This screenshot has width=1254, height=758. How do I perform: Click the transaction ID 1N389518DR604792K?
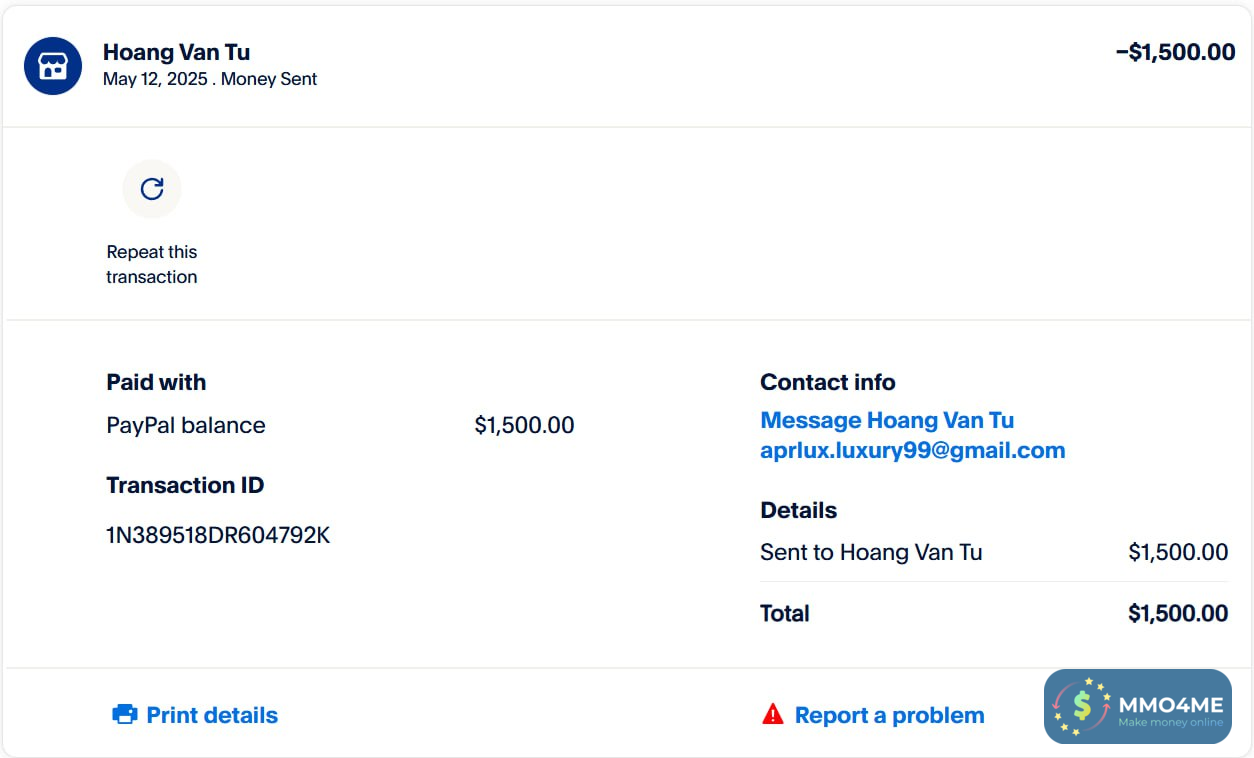[x=218, y=535]
